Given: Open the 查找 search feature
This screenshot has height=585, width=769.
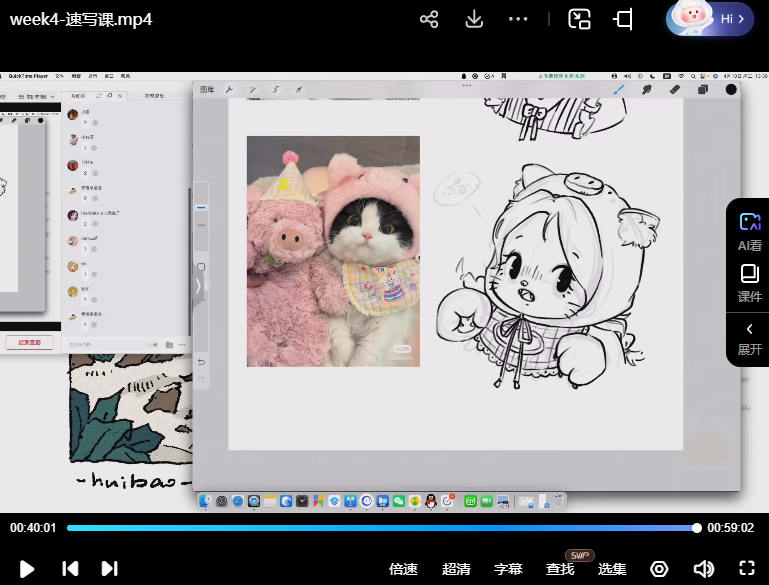Looking at the screenshot, I should pos(560,569).
